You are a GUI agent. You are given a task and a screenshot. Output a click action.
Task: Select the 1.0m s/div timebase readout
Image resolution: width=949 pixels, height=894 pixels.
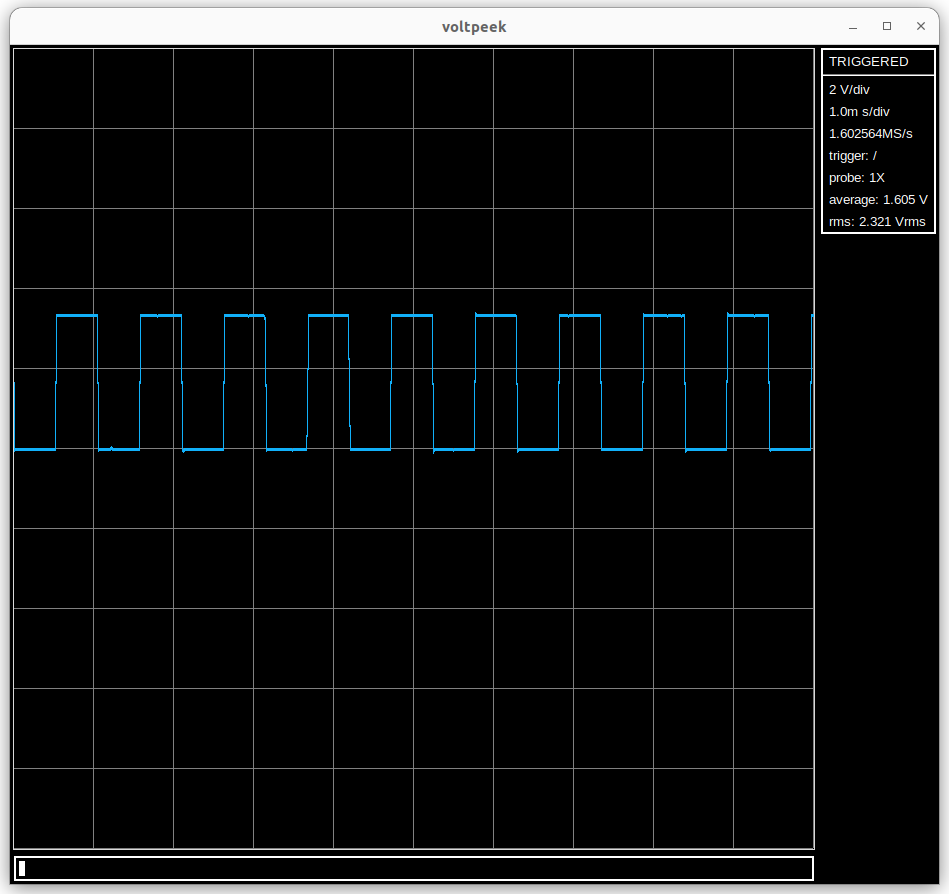pyautogui.click(x=859, y=112)
